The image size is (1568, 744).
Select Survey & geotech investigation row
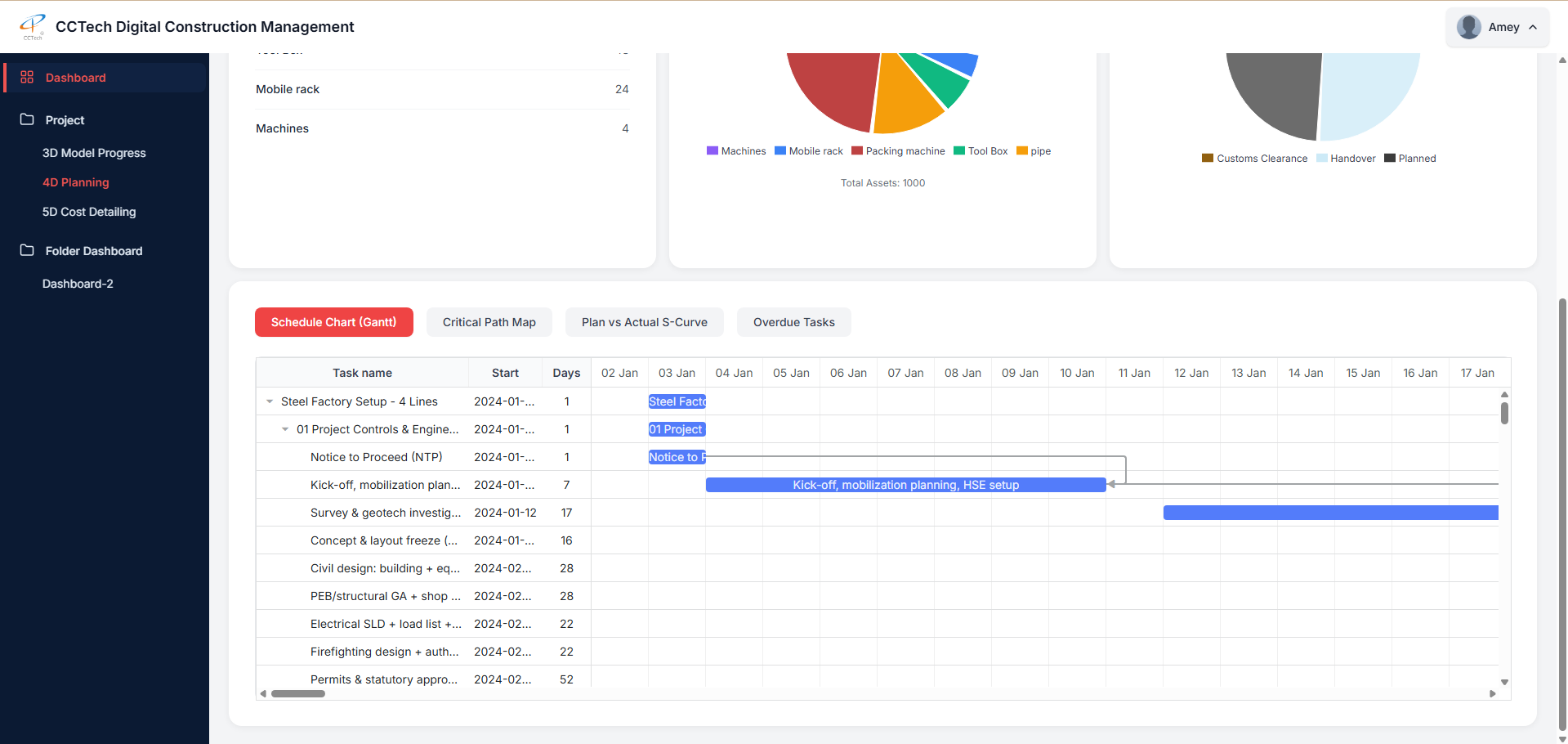click(423, 513)
